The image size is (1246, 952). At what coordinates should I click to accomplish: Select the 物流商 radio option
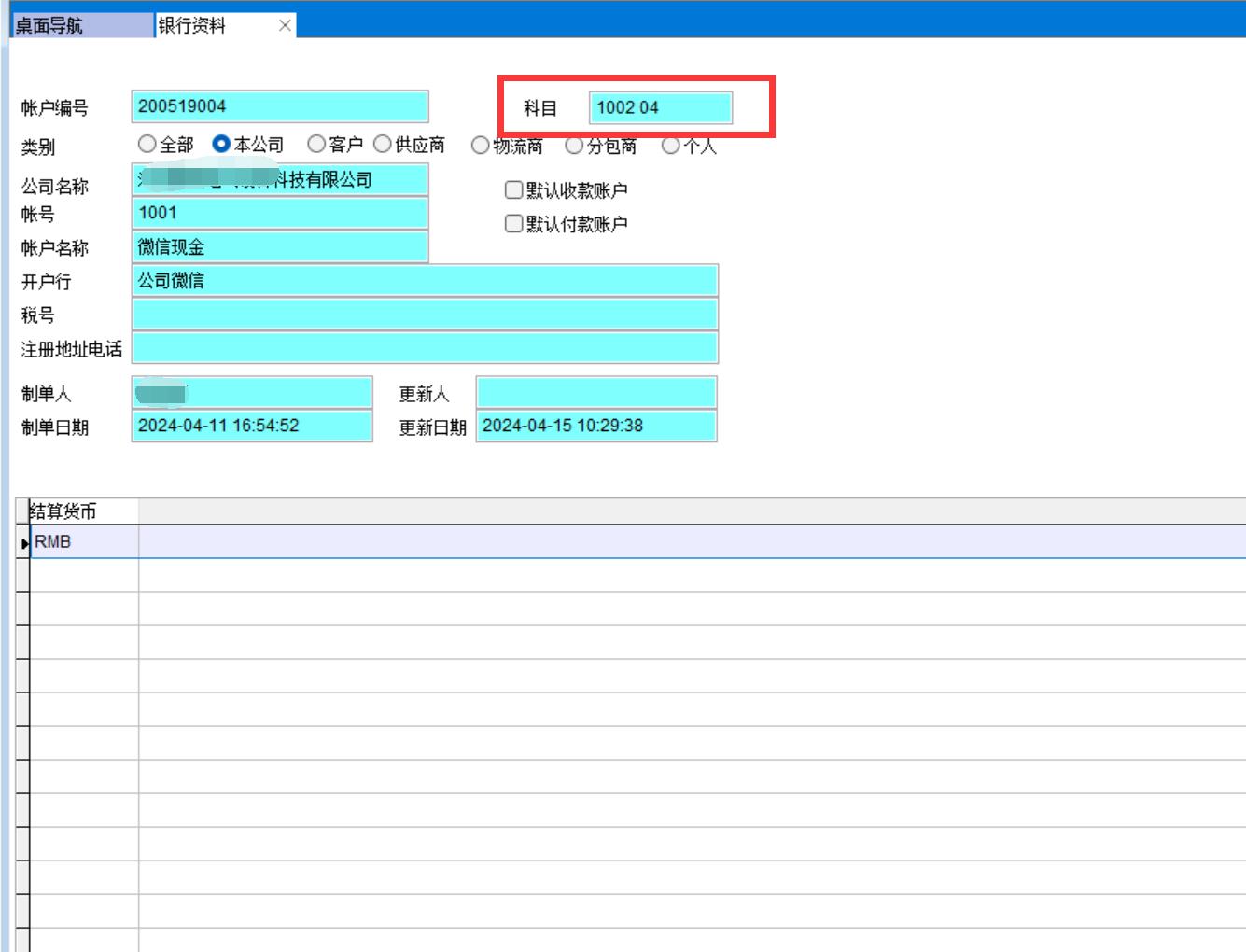[x=481, y=146]
